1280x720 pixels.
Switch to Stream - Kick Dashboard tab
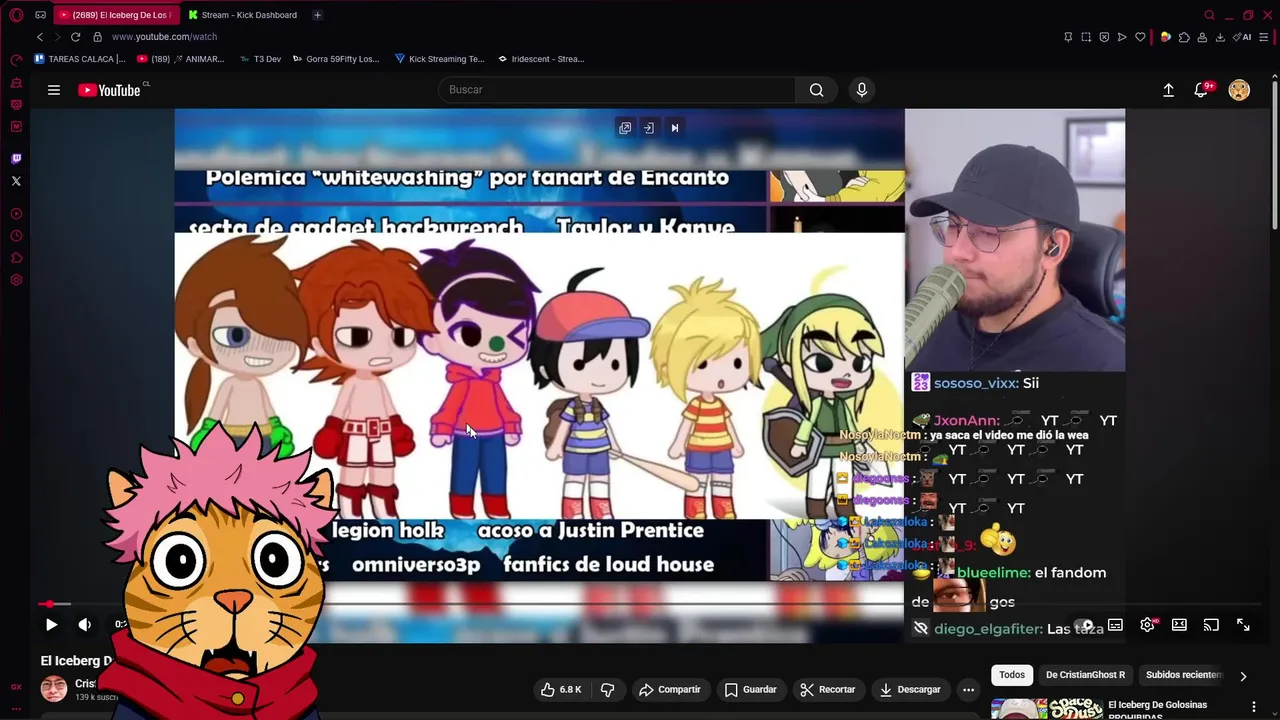(242, 15)
